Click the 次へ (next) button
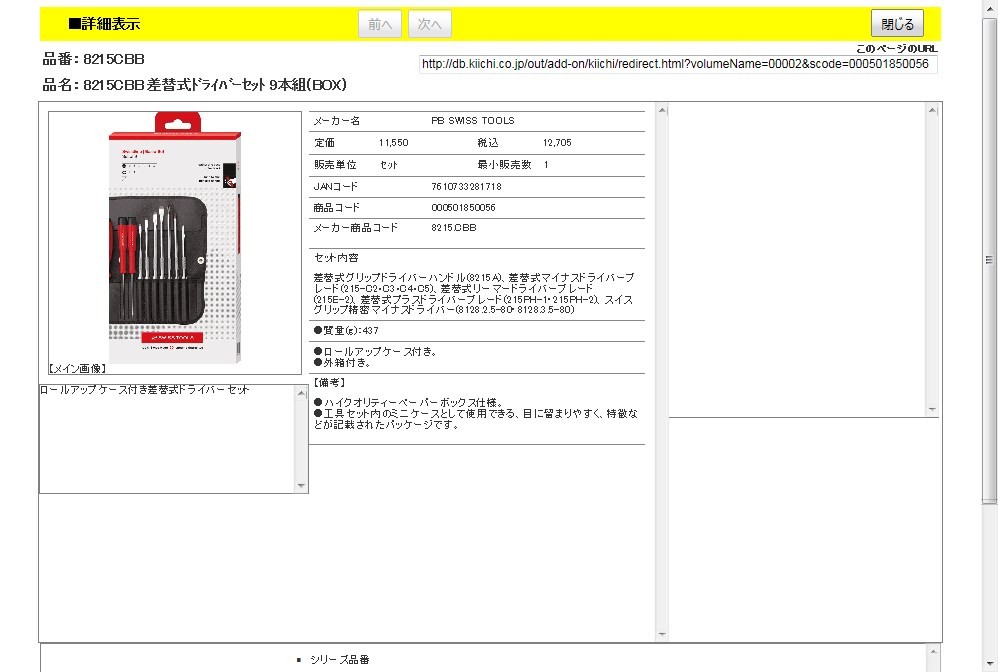The width and height of the screenshot is (998, 672). pyautogui.click(x=430, y=24)
